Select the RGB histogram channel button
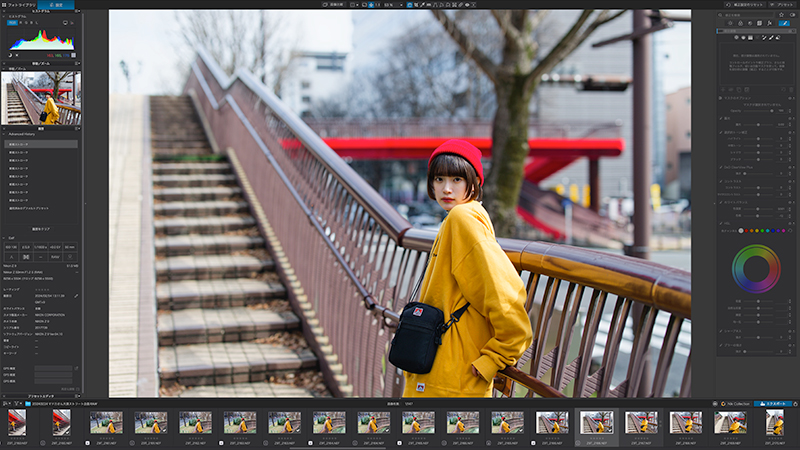 tap(12, 22)
